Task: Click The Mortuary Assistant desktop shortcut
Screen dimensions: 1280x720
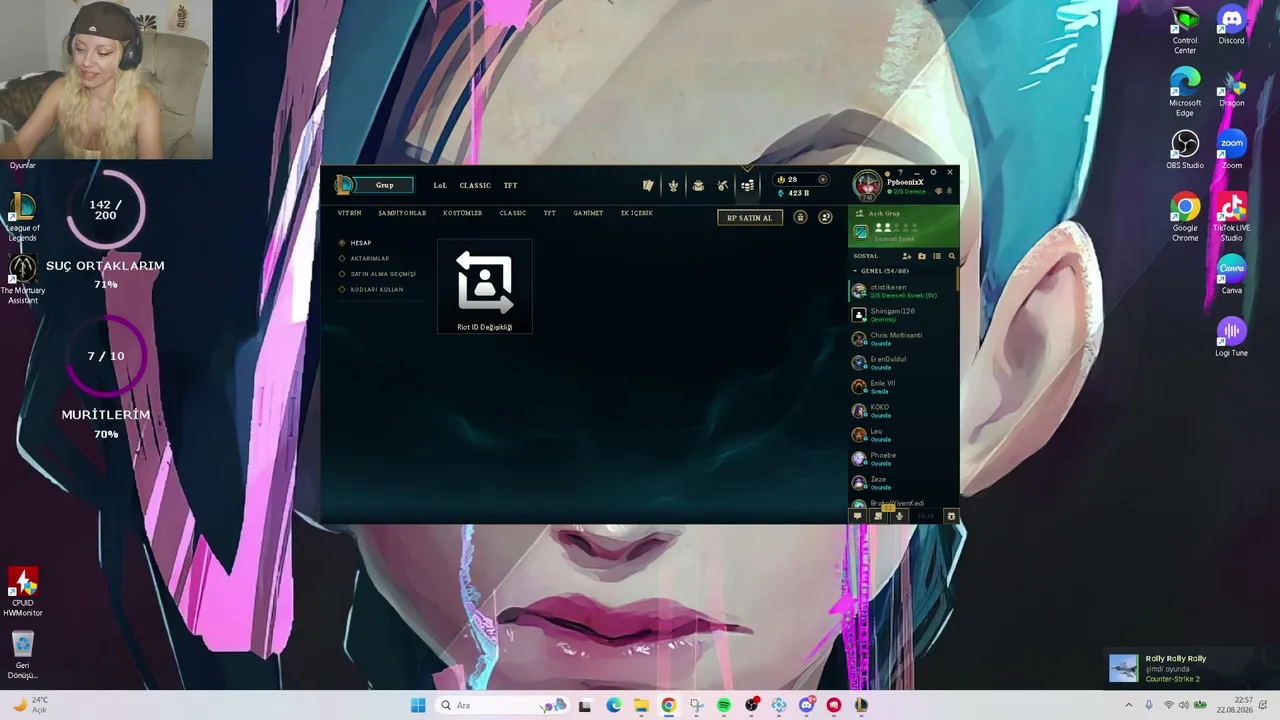Action: coord(22,280)
